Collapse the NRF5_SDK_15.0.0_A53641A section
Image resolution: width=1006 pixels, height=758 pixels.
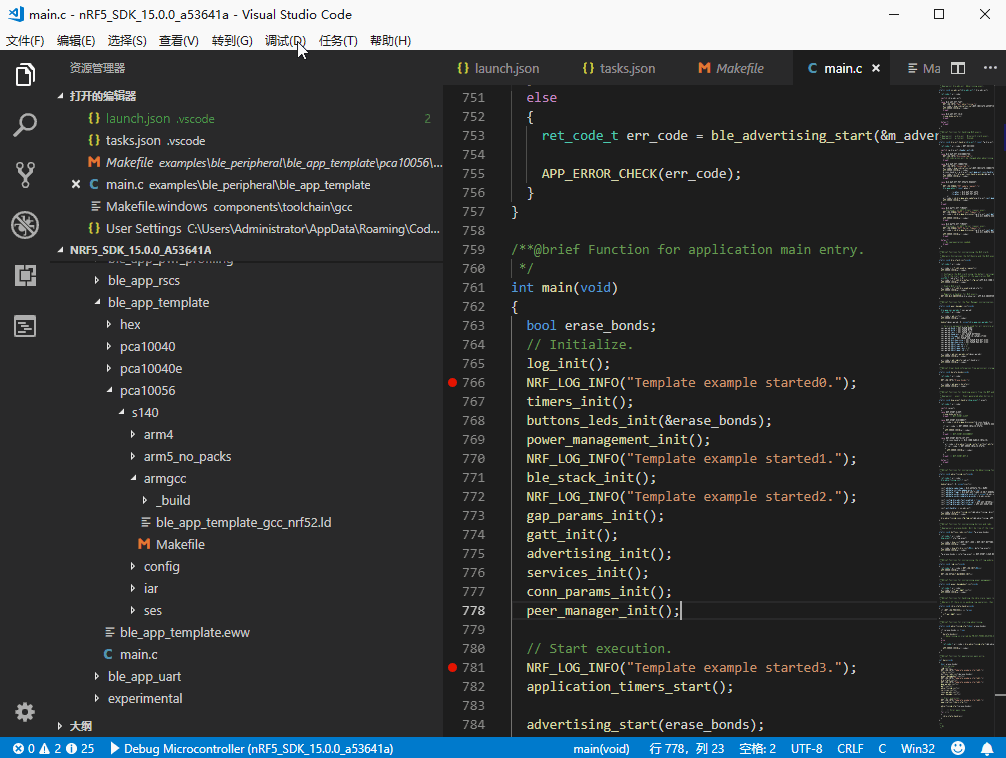coord(60,250)
